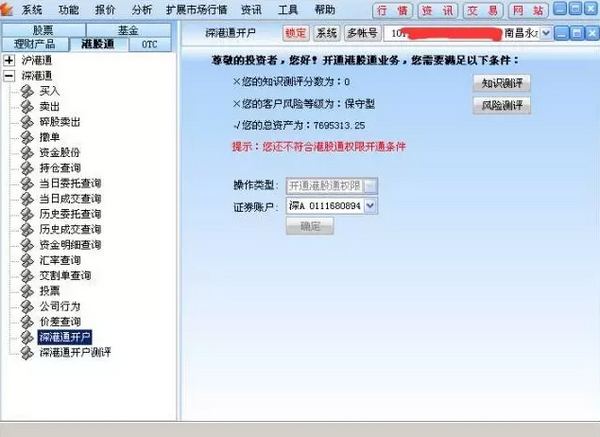Click the red 锁定 button
This screenshot has height=437, width=600.
[296, 33]
